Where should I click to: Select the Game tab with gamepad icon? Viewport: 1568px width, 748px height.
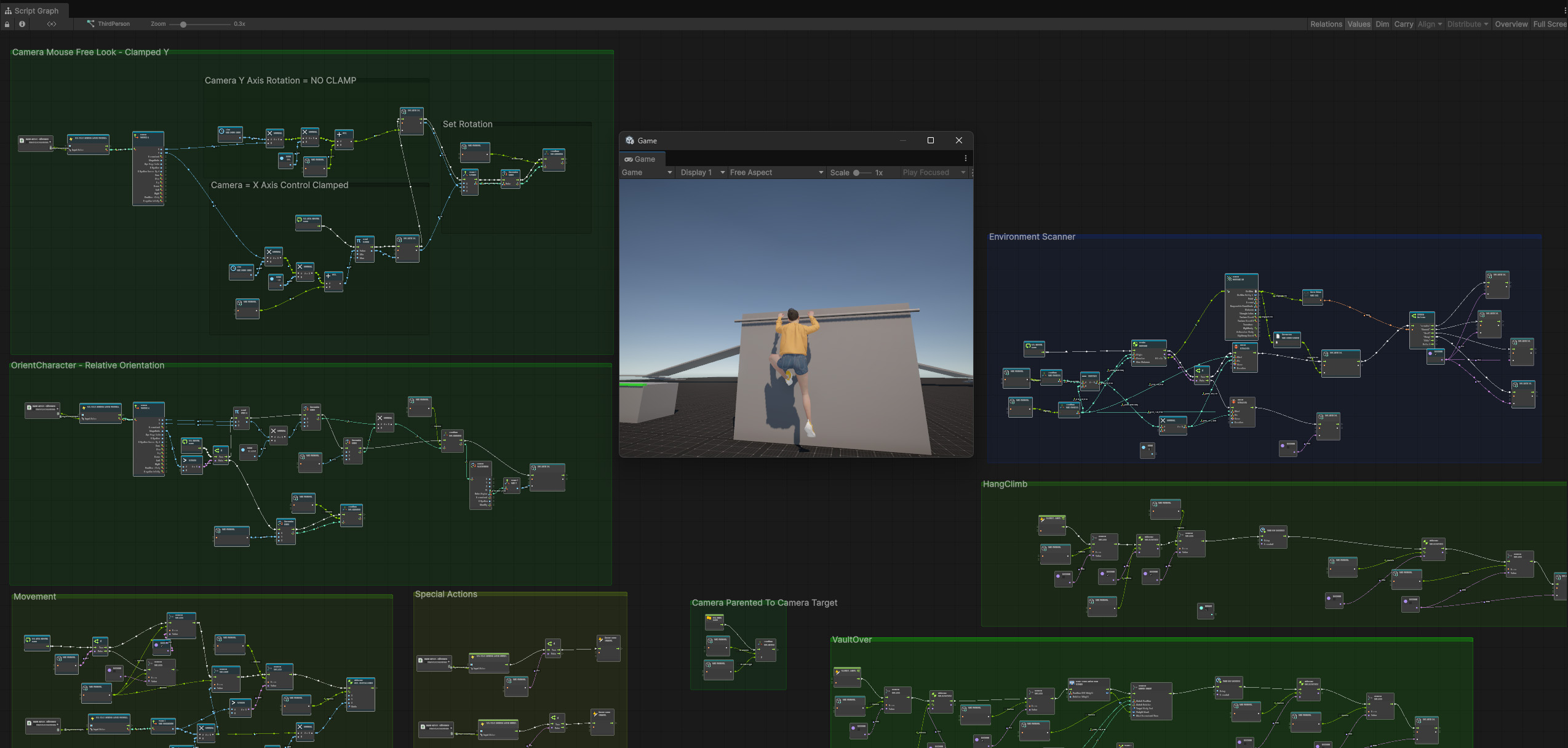(x=640, y=159)
